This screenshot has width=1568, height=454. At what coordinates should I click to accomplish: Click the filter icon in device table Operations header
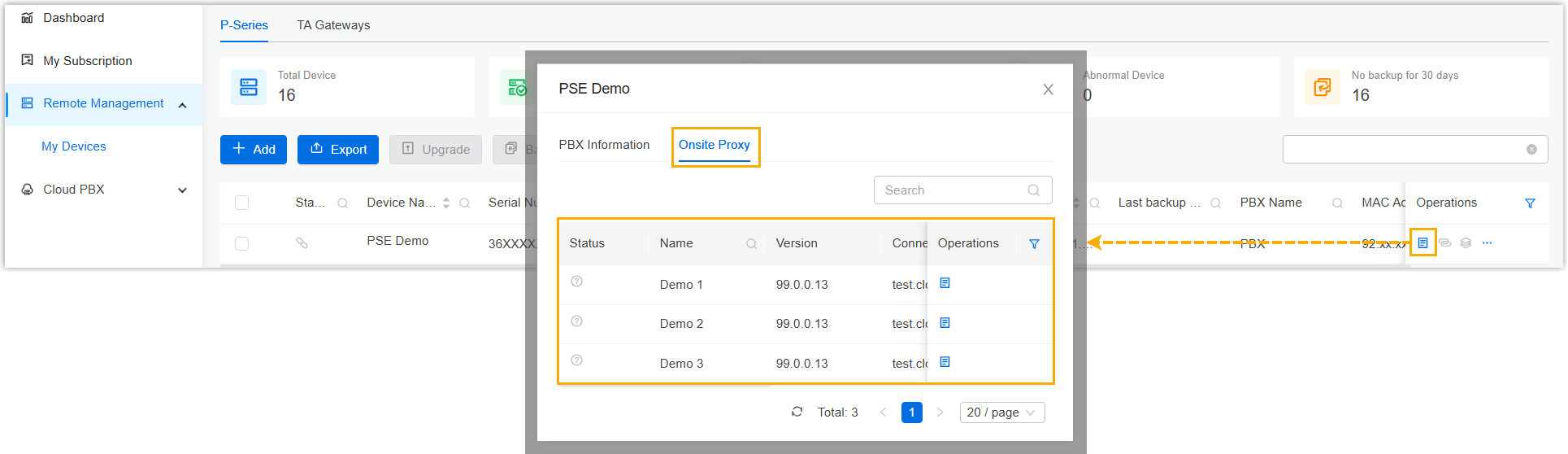(x=1530, y=203)
